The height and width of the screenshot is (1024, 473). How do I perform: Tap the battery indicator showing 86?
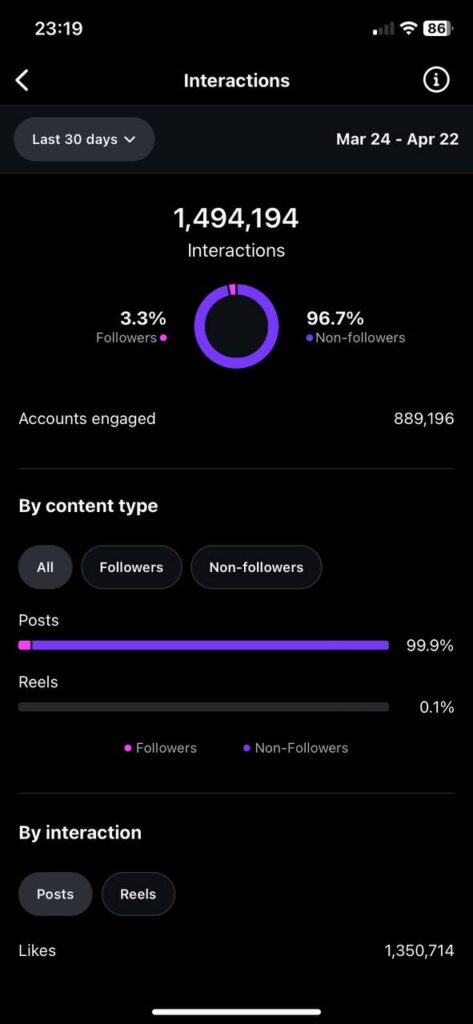[x=438, y=29]
